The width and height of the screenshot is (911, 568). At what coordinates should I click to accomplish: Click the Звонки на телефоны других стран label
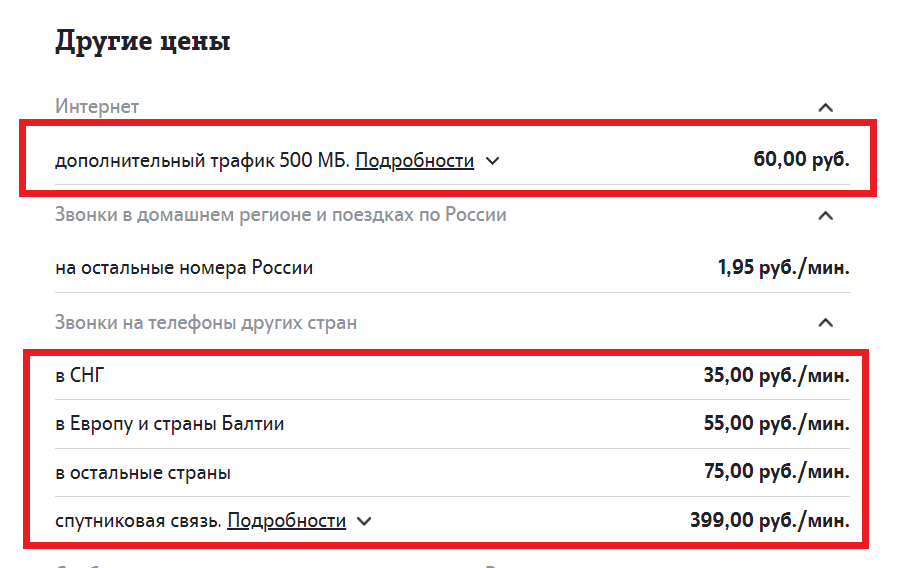[x=205, y=323]
